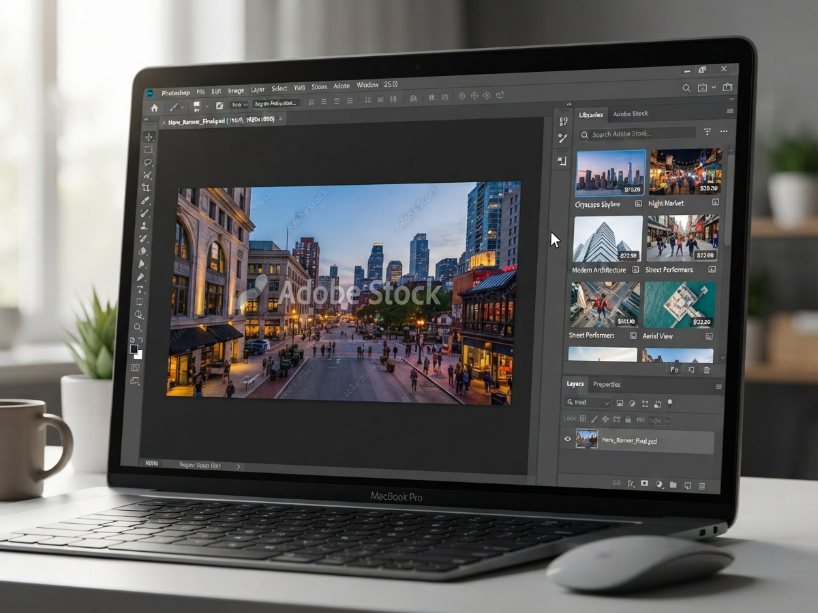Select the Layers tab
Image resolution: width=818 pixels, height=613 pixels.
[x=575, y=384]
